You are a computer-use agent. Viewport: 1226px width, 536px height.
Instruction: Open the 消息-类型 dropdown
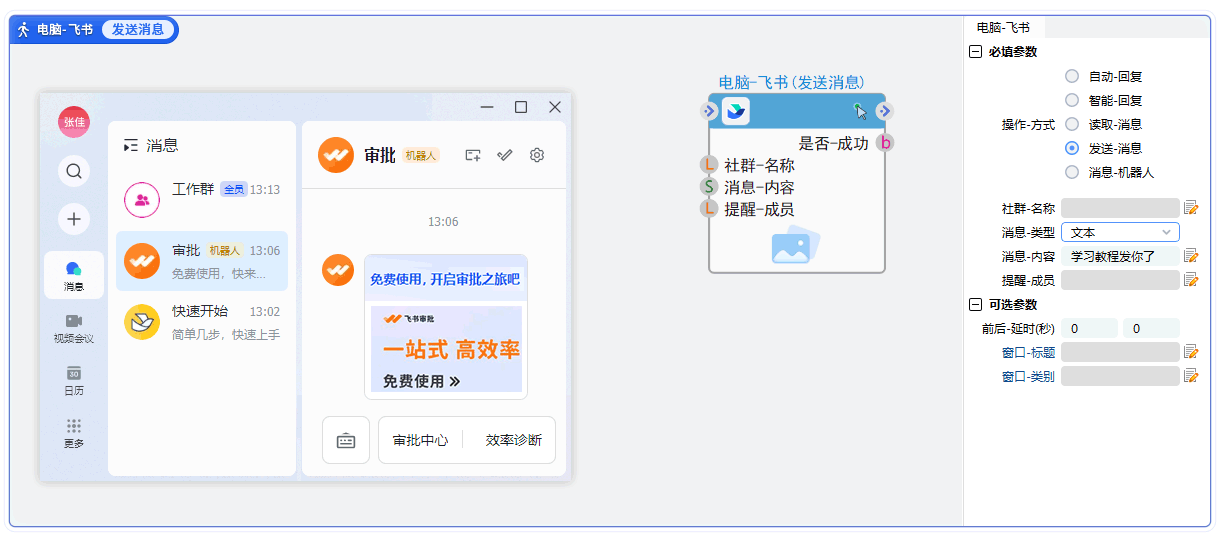click(x=1120, y=232)
